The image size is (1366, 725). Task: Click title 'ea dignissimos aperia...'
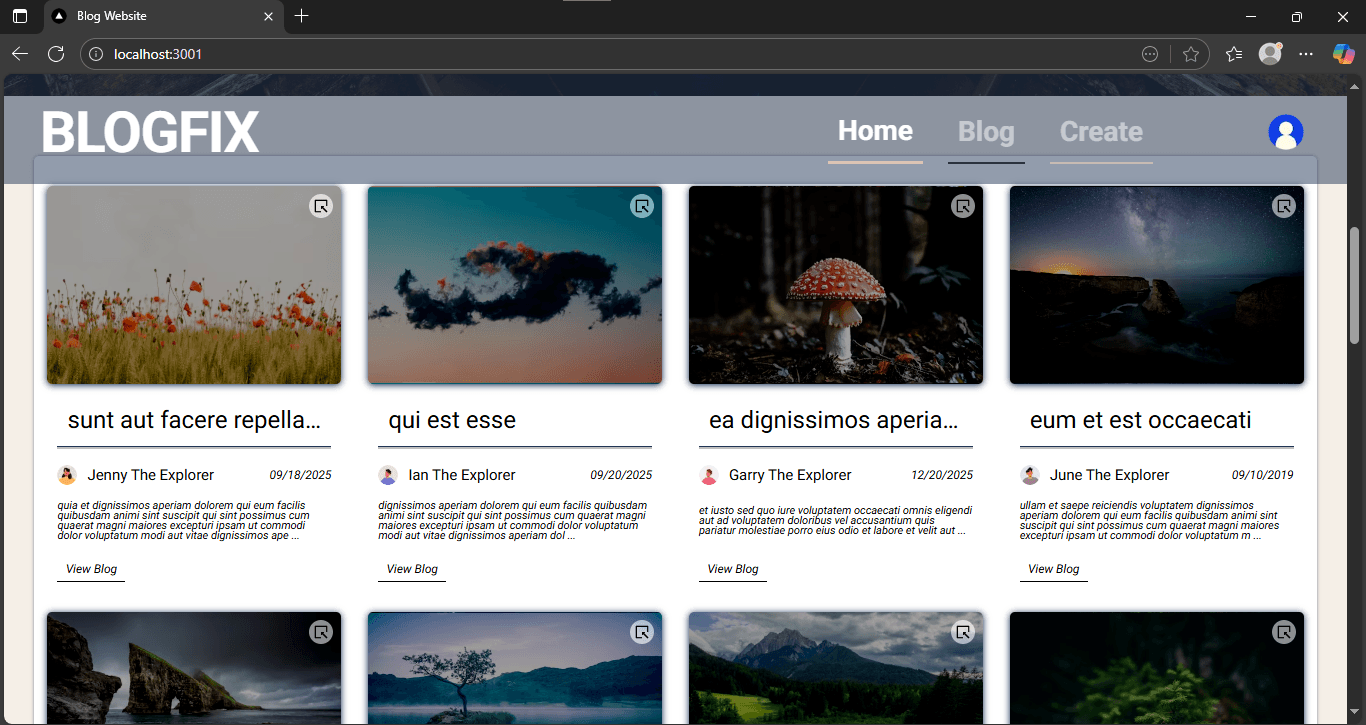click(834, 420)
